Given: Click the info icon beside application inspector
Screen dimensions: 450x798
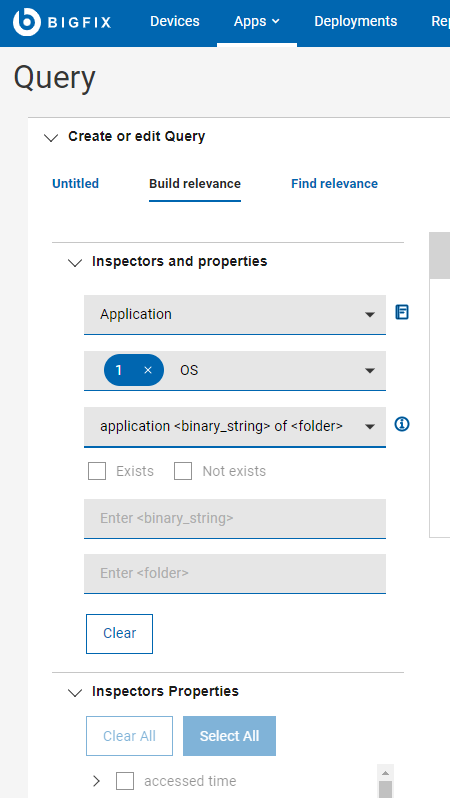Looking at the screenshot, I should pos(402,424).
